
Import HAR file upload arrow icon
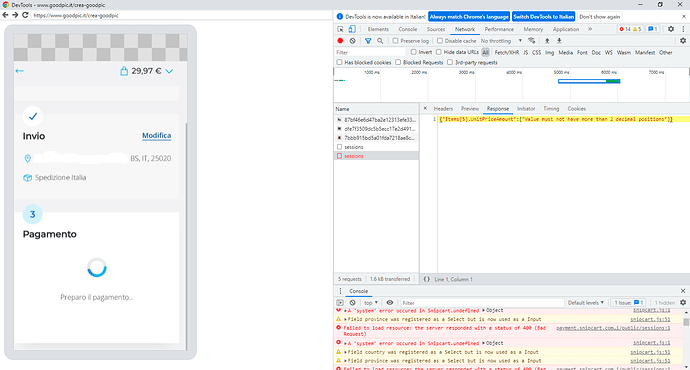coord(547,41)
